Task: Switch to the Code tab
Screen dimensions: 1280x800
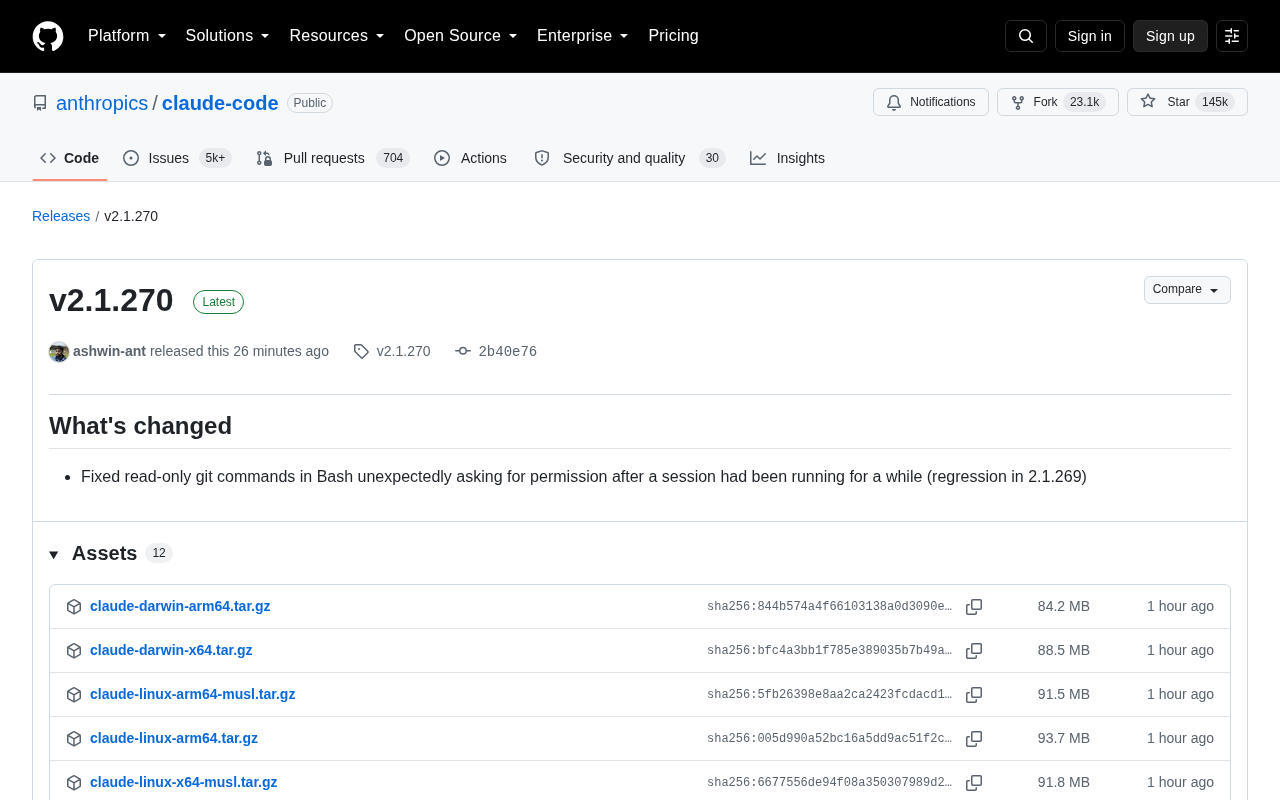Action: [x=70, y=158]
